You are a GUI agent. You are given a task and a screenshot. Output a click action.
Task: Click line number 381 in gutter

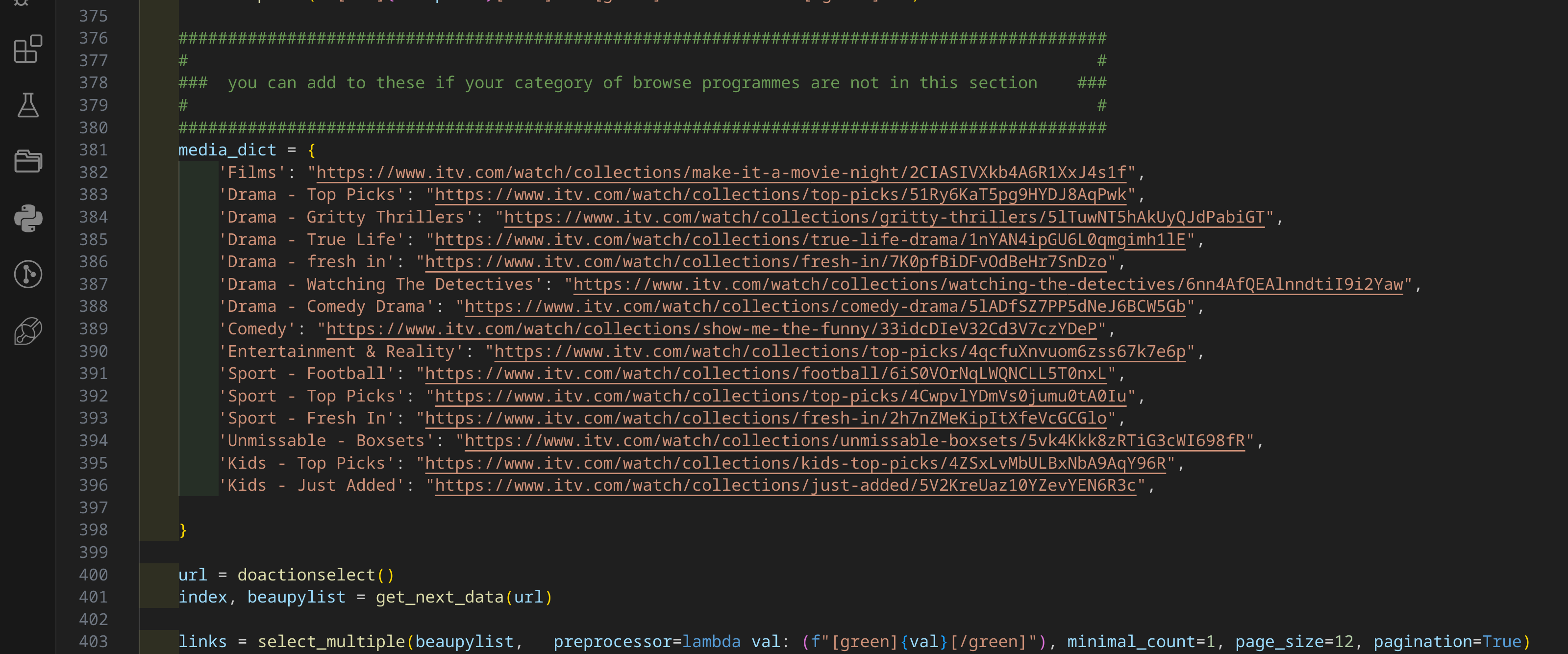point(93,150)
